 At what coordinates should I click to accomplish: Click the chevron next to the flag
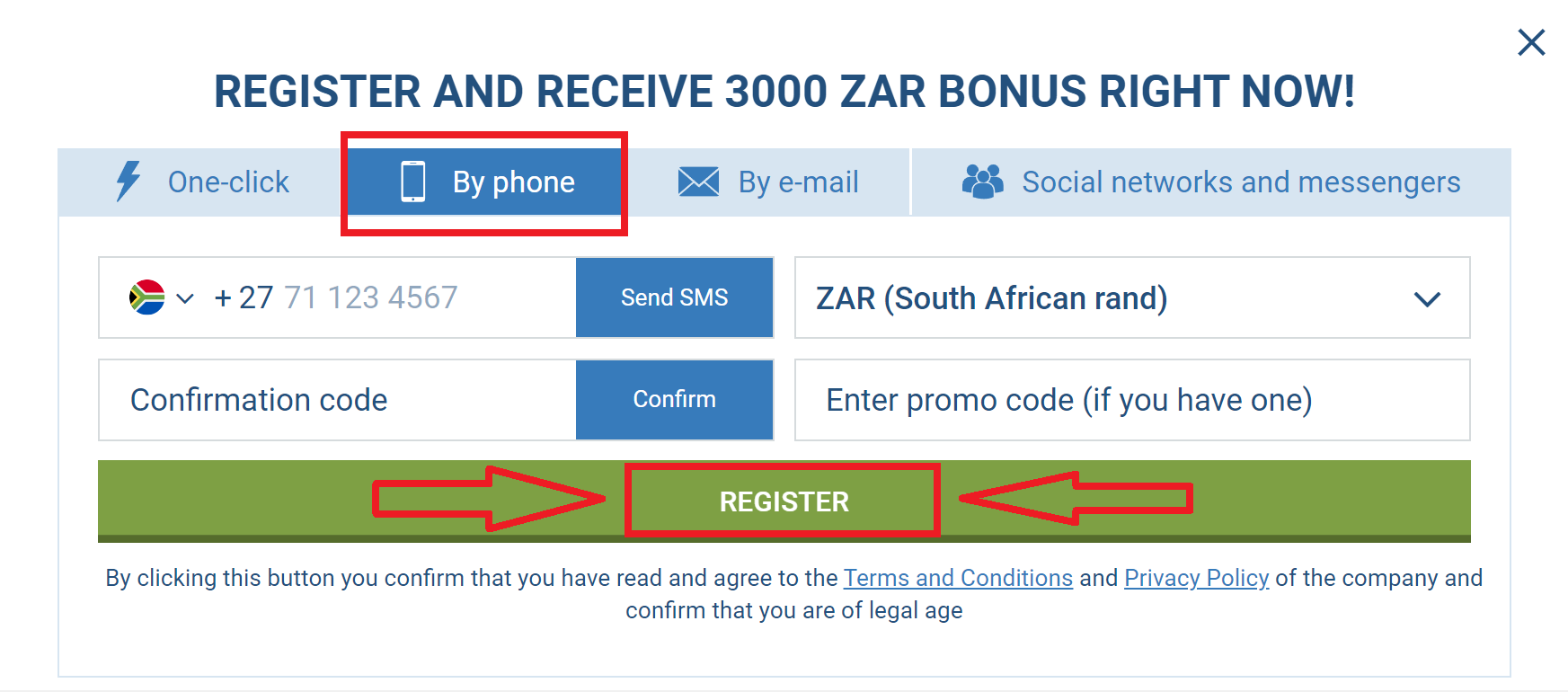186,299
